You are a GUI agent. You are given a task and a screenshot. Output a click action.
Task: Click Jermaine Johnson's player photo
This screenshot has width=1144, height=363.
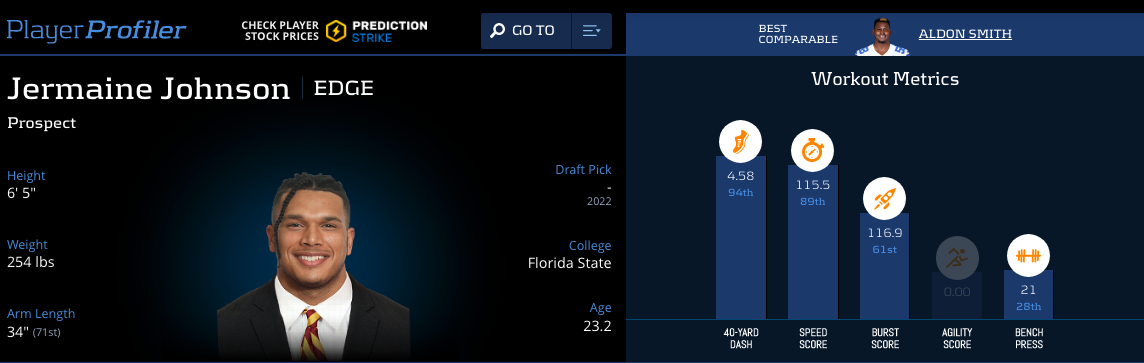313,266
